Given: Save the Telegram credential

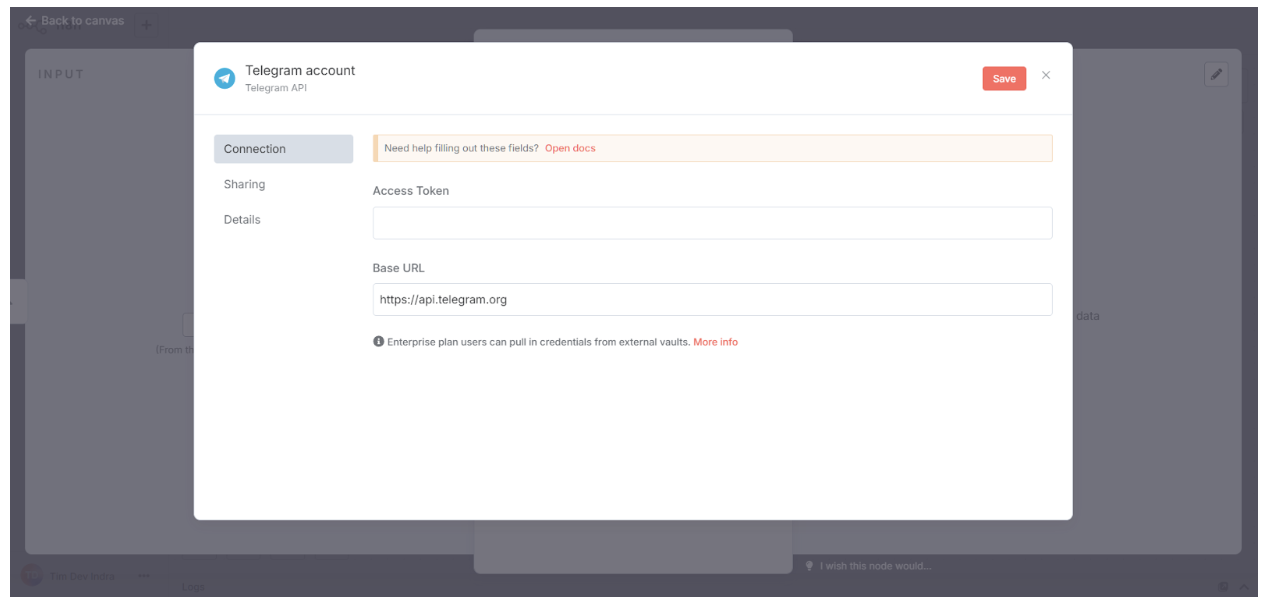Looking at the screenshot, I should tap(1004, 78).
